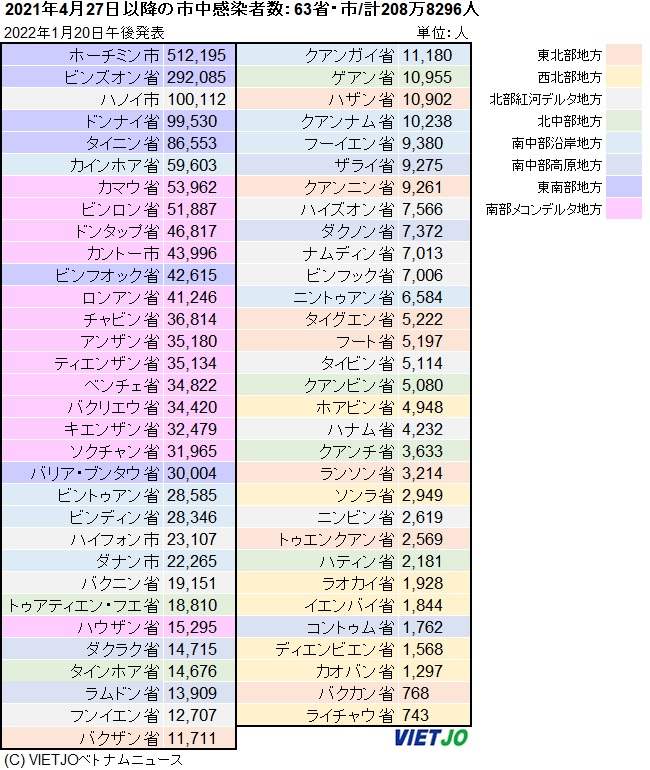Click the value 9,380
The image size is (650, 770).
(x=422, y=143)
